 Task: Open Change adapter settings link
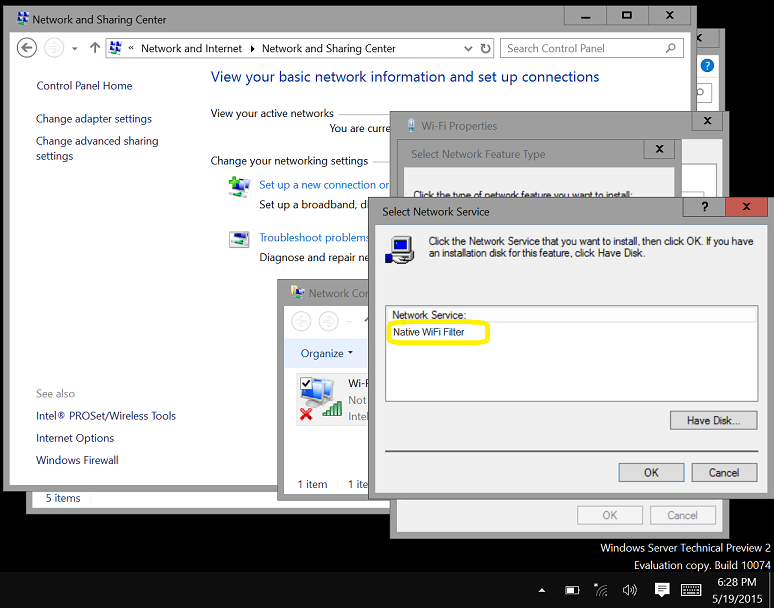coord(94,119)
